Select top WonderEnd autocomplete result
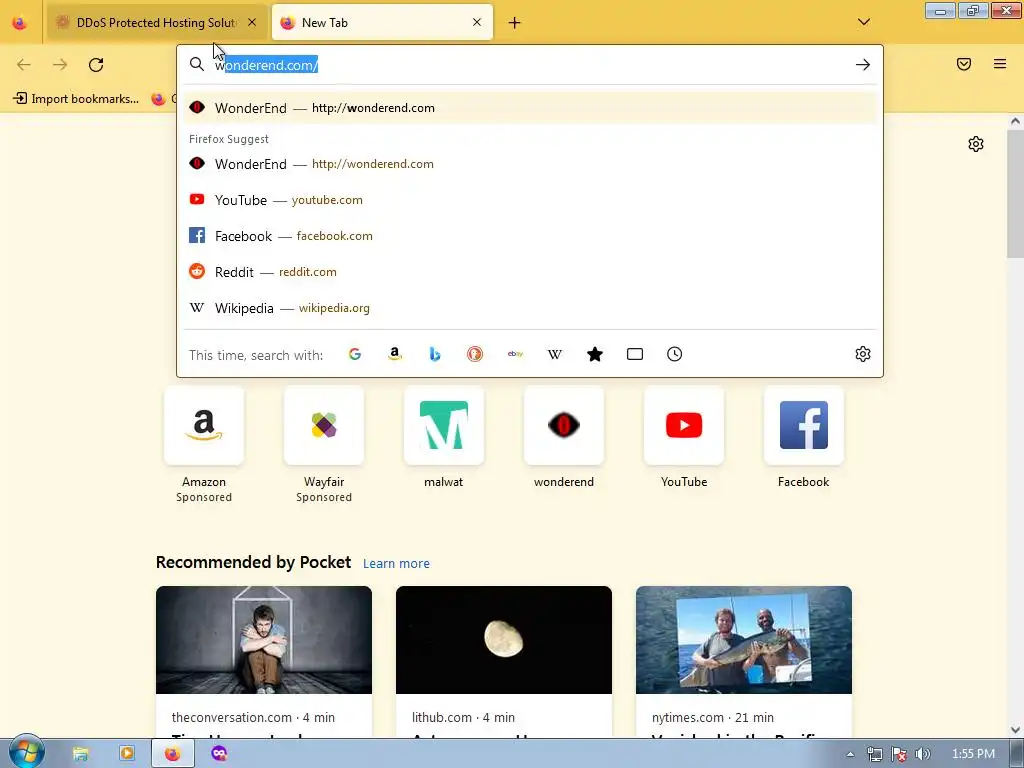 pos(530,108)
